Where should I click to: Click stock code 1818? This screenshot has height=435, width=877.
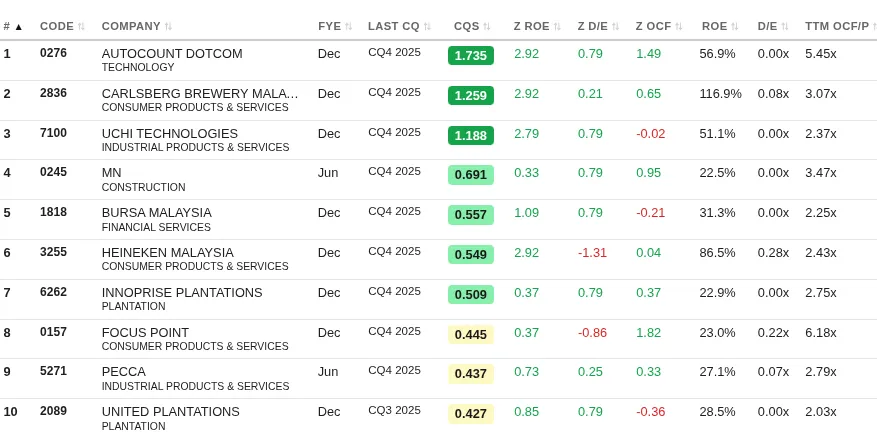pyautogui.click(x=53, y=212)
